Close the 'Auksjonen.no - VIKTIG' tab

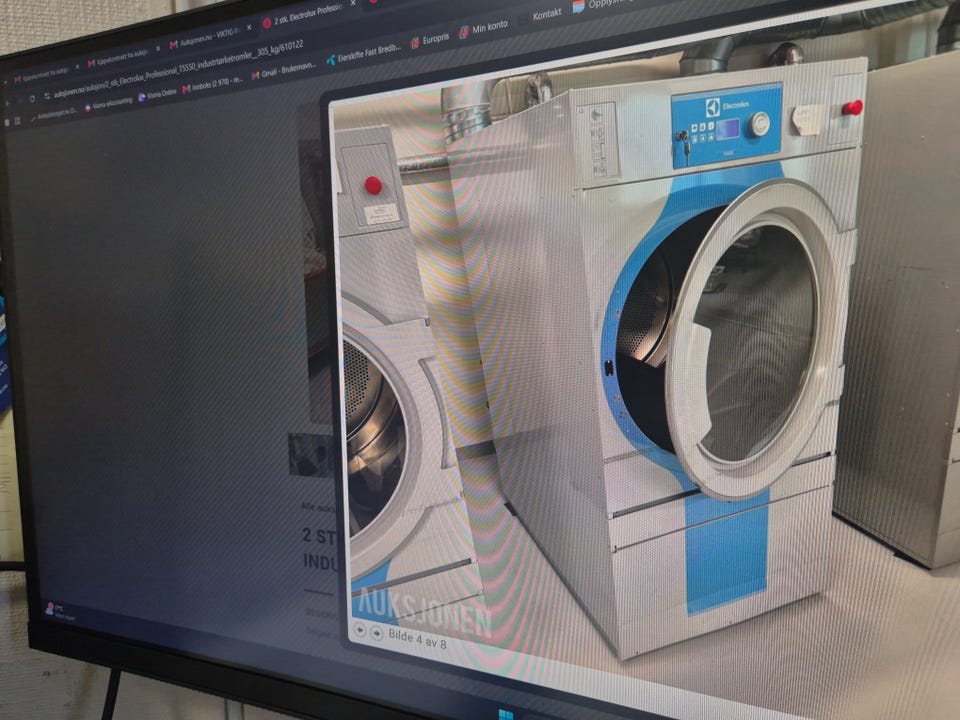pyautogui.click(x=249, y=28)
